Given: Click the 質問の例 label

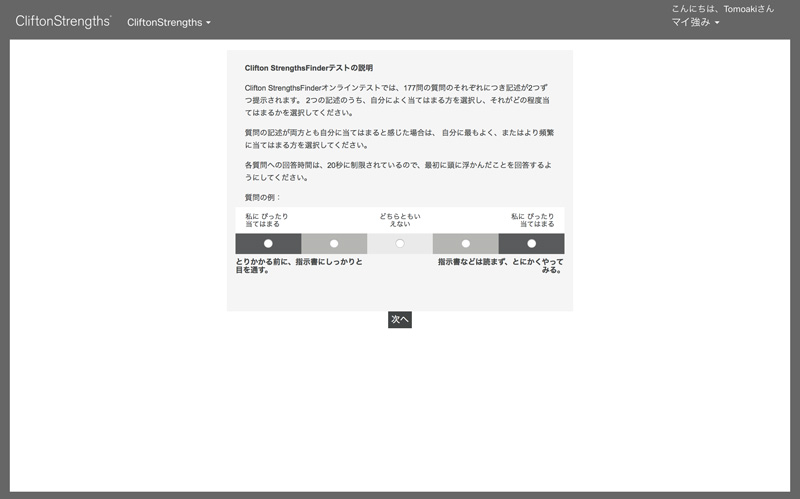Looking at the screenshot, I should 262,197.
